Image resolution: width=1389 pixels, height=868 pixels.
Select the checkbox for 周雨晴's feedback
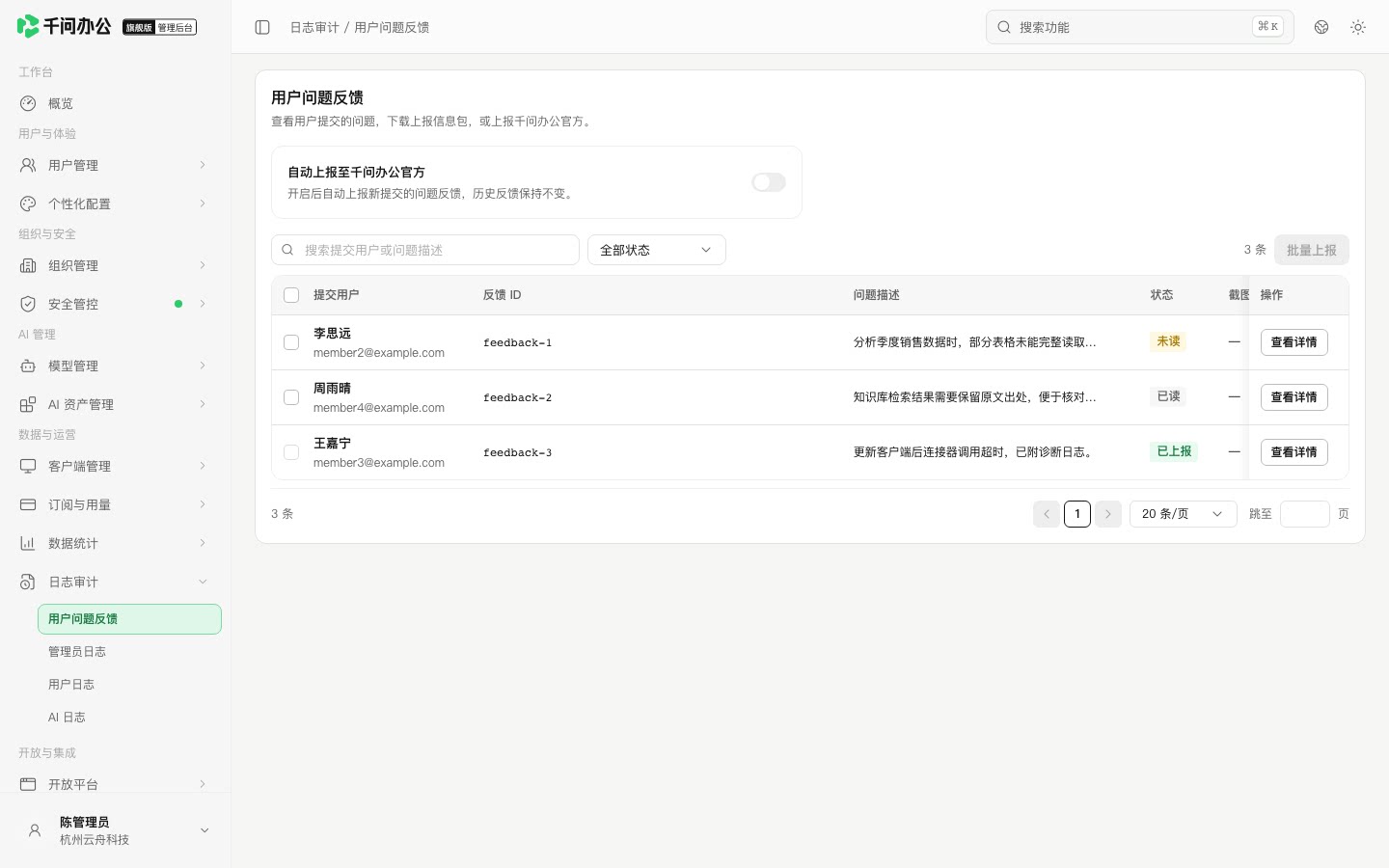(291, 397)
